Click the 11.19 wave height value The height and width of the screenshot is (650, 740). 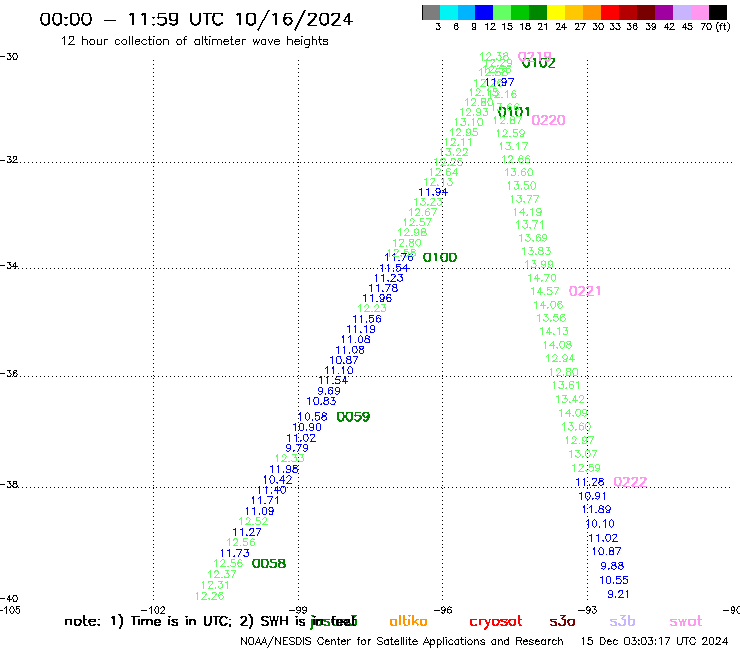tap(361, 329)
